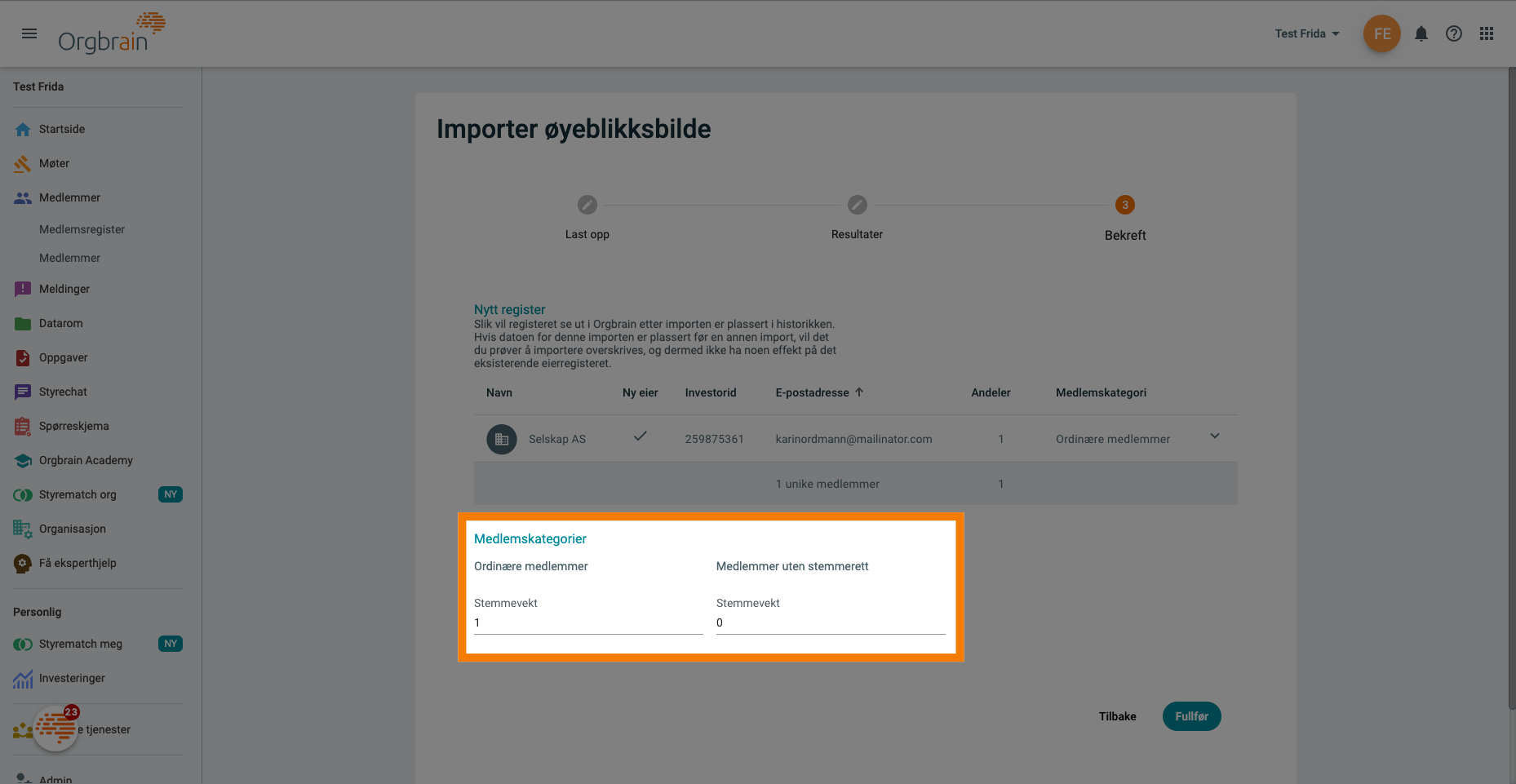Open the FE user avatar menu
This screenshot has width=1516, height=784.
pyautogui.click(x=1381, y=33)
